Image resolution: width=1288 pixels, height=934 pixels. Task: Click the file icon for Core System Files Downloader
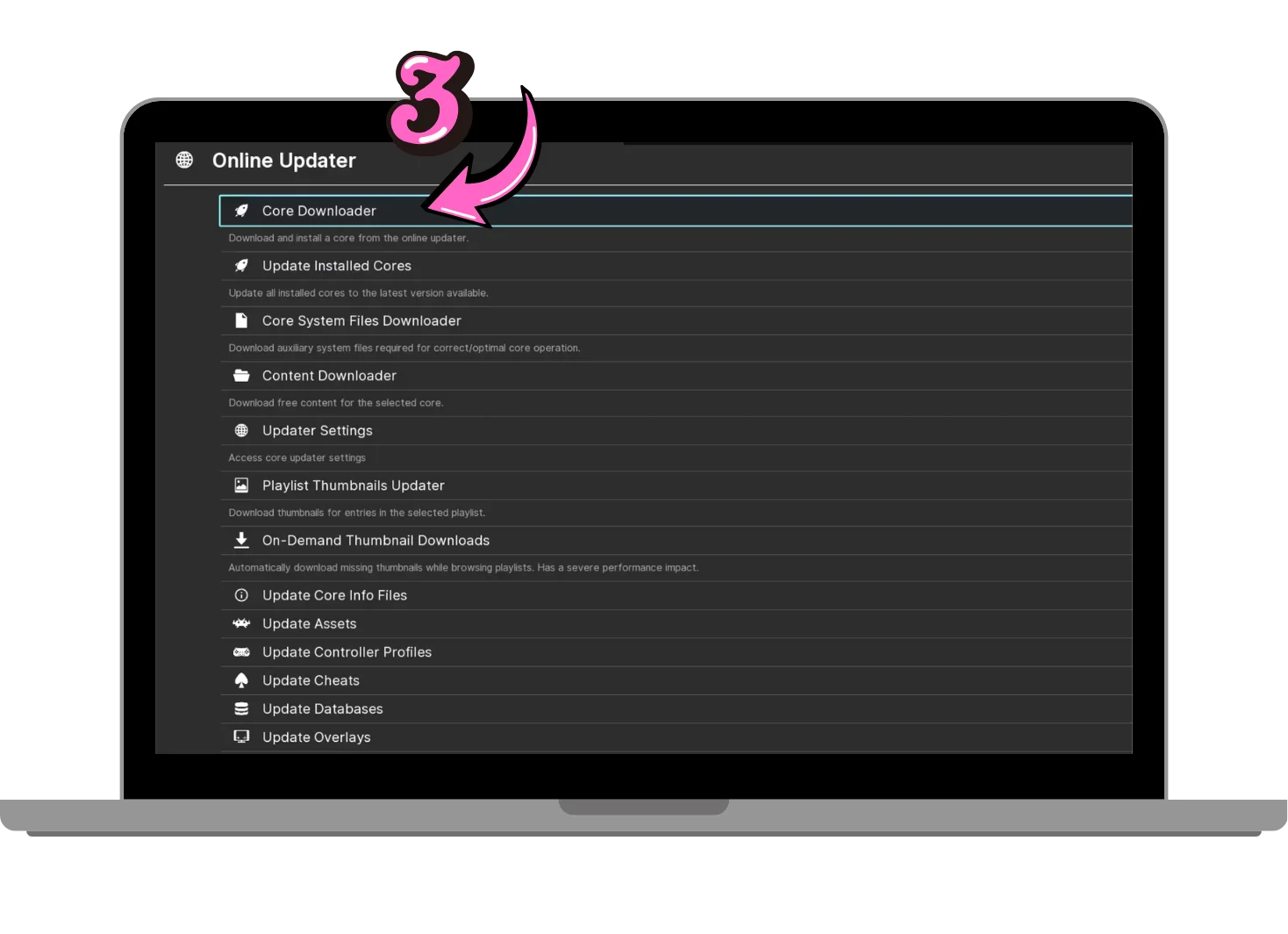(241, 320)
